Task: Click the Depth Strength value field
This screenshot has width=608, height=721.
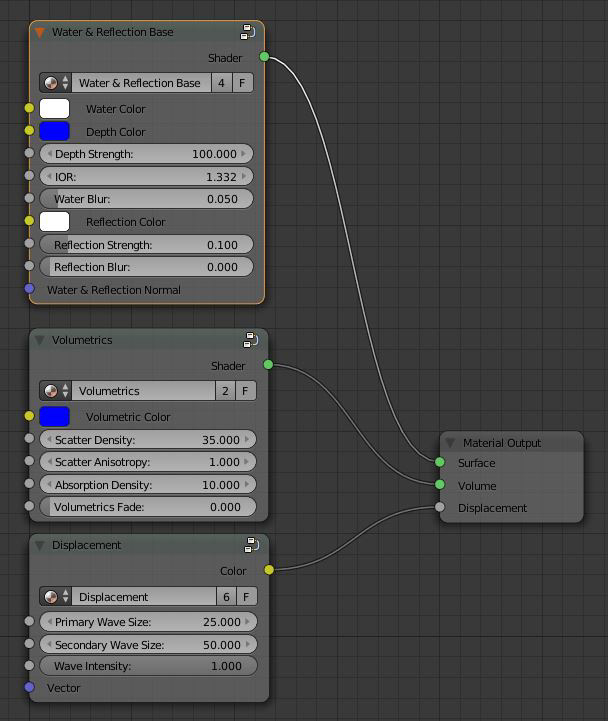Action: [x=146, y=154]
